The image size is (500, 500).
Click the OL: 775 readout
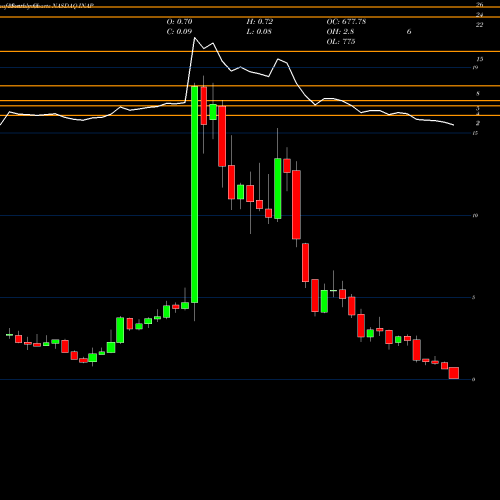click(341, 42)
